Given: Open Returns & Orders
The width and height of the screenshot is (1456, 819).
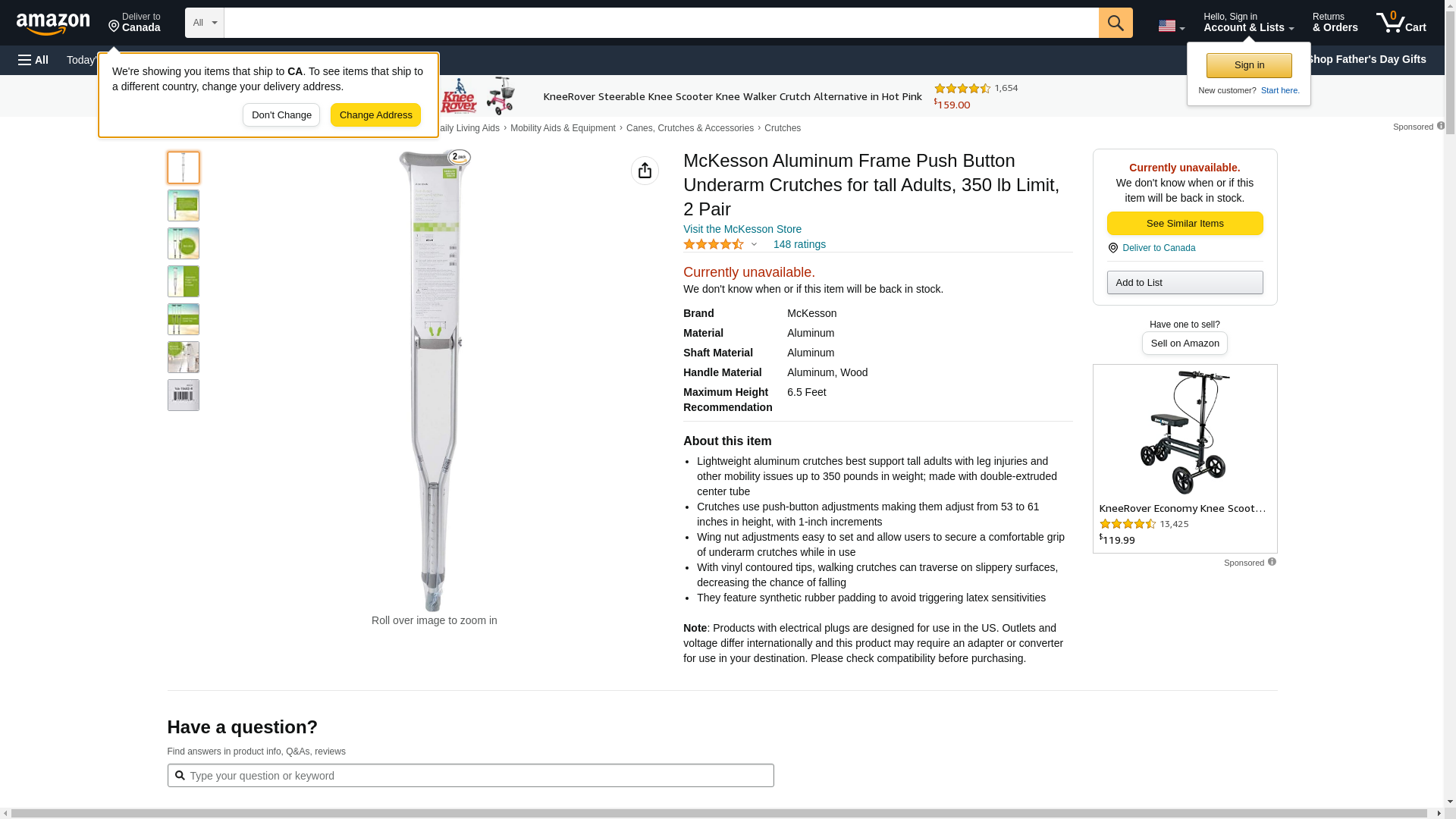Looking at the screenshot, I should (x=1335, y=23).
